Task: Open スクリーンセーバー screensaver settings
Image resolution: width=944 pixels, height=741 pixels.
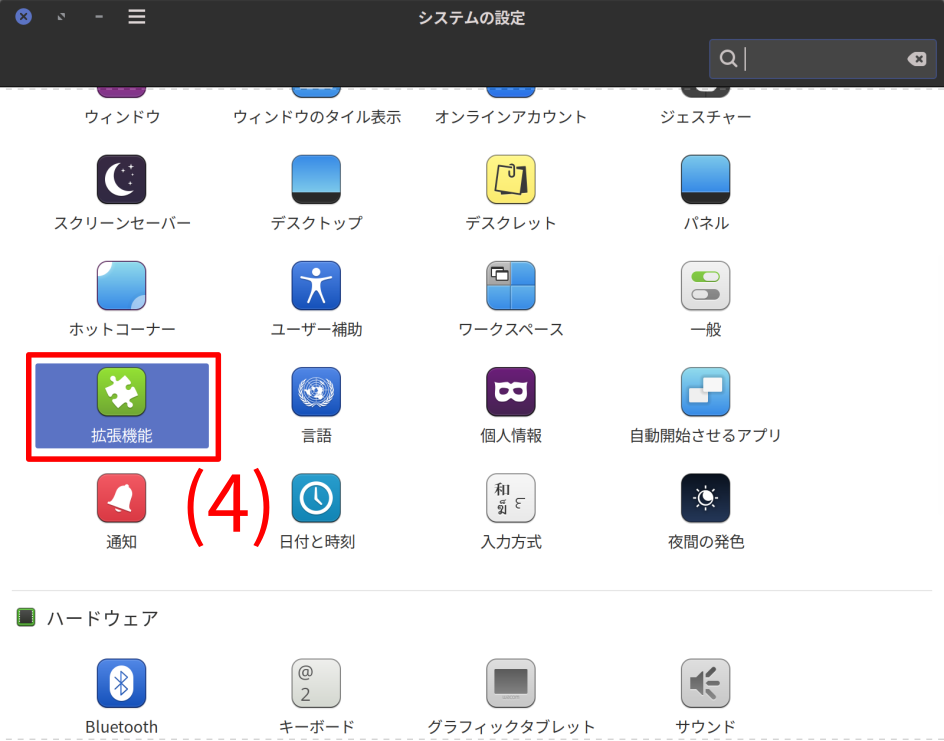Action: (x=121, y=181)
